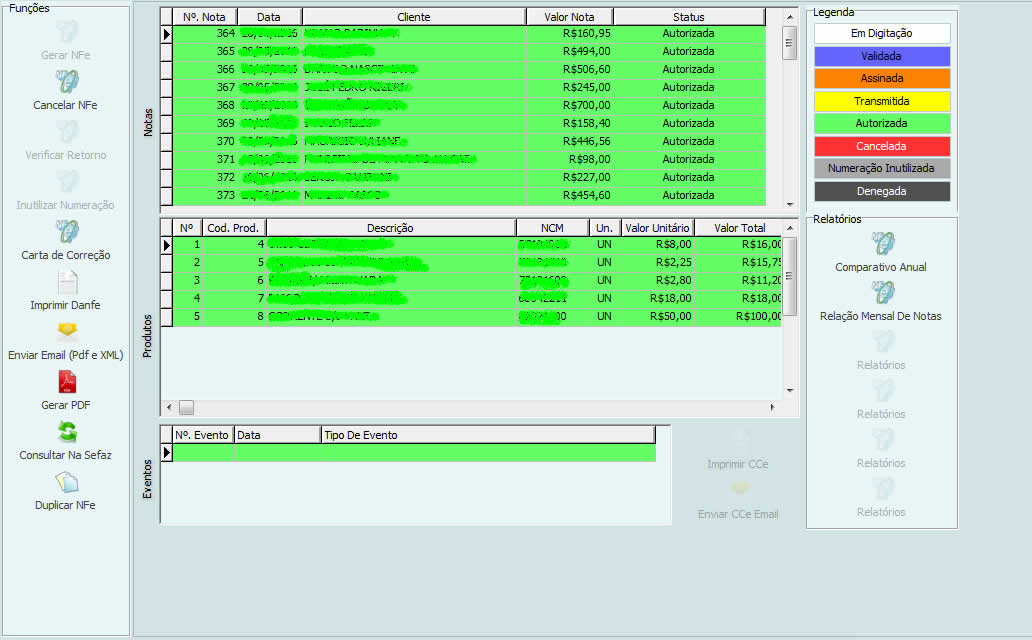Click the Descrição column header in Produtos
The width and height of the screenshot is (1032, 640).
(x=390, y=228)
